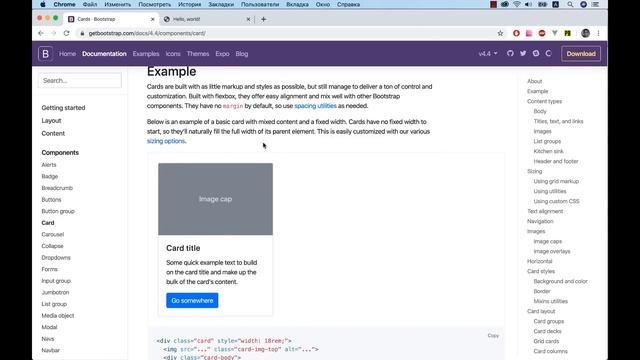640x360 pixels.
Task: Open the Справка menu
Action: (x=348, y=4)
